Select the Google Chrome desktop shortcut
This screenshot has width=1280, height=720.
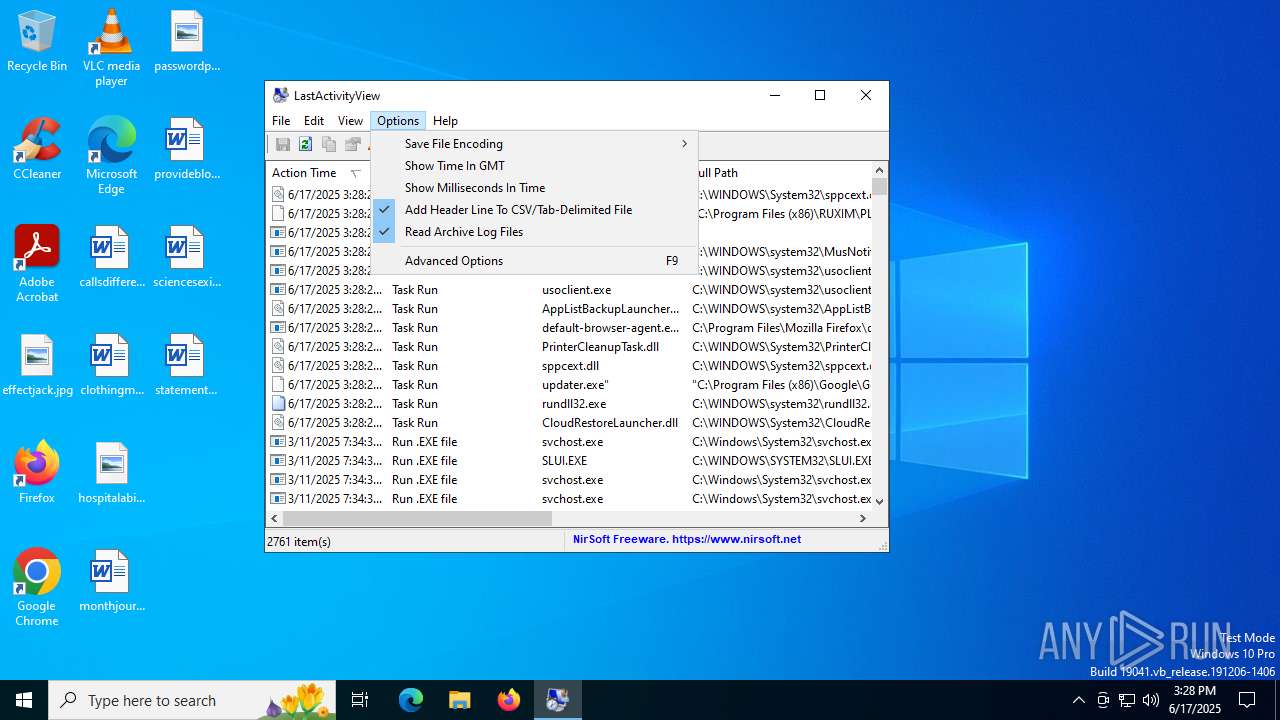[x=37, y=588]
